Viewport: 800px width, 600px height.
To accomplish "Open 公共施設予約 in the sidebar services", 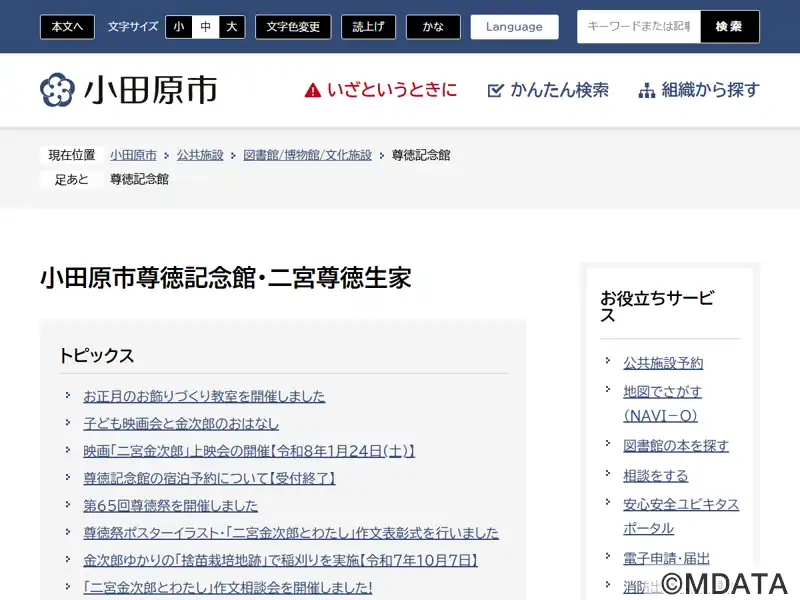I will 663,363.
